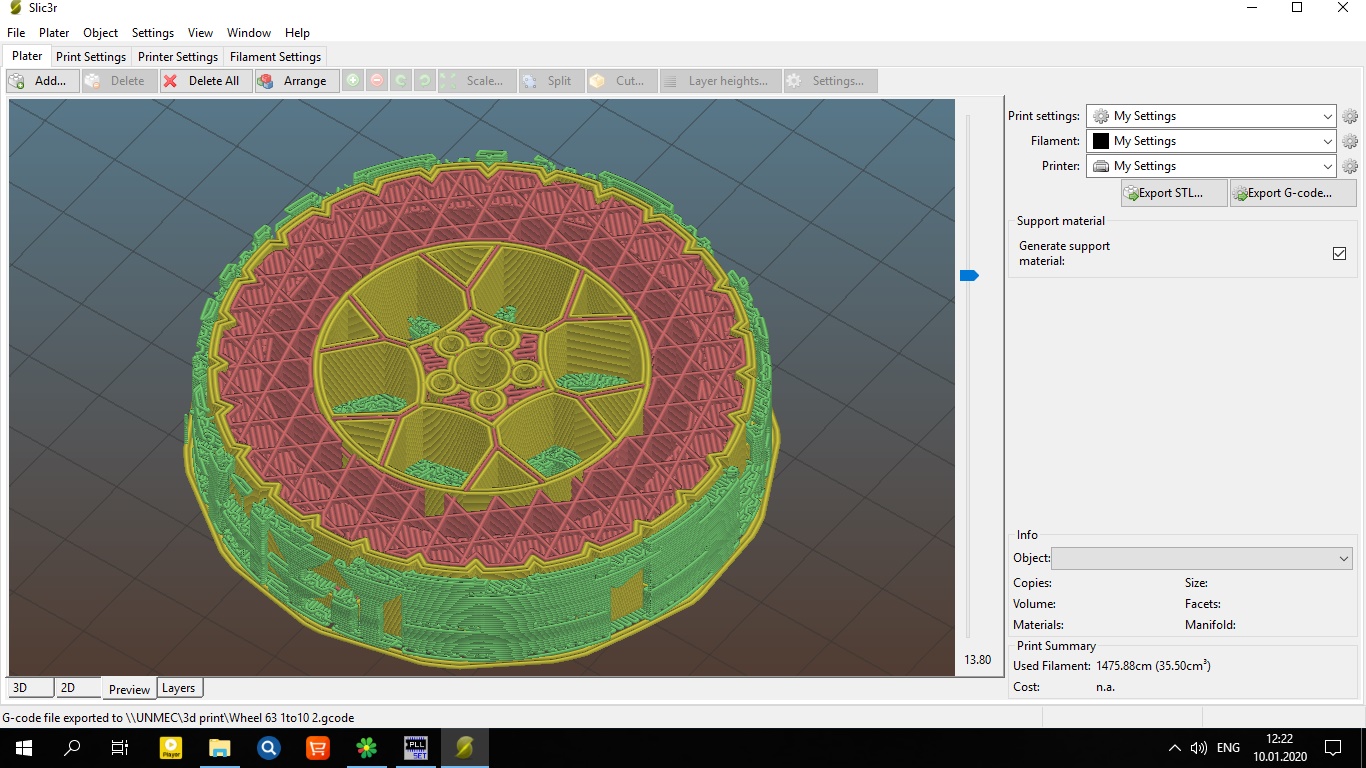Image resolution: width=1366 pixels, height=768 pixels.
Task: Open File Explorer from the taskbar
Action: coord(219,747)
